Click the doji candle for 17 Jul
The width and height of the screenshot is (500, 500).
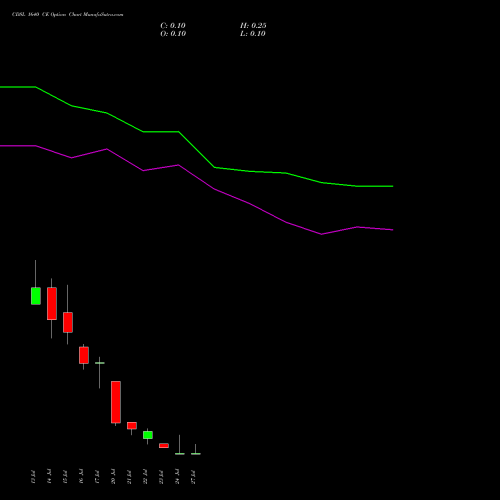[100, 363]
